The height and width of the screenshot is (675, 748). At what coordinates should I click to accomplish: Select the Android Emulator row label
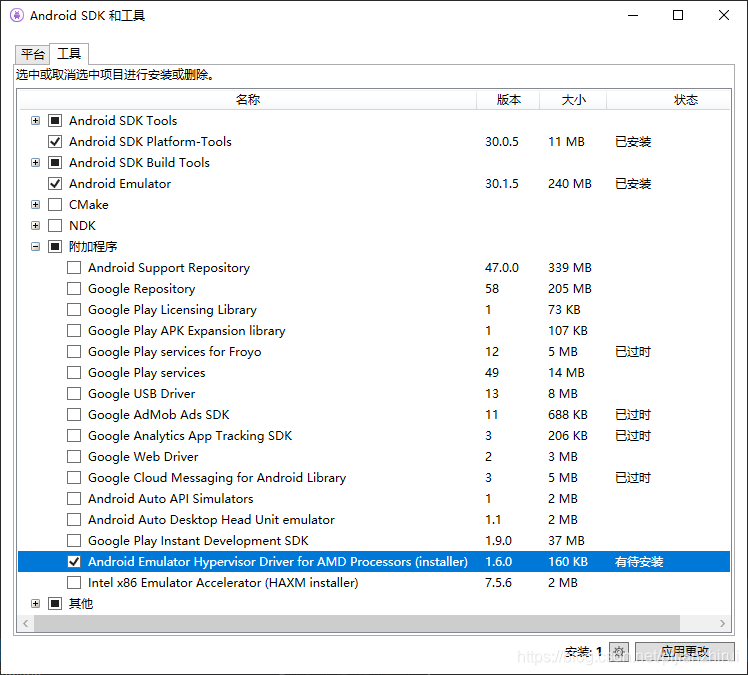click(120, 184)
